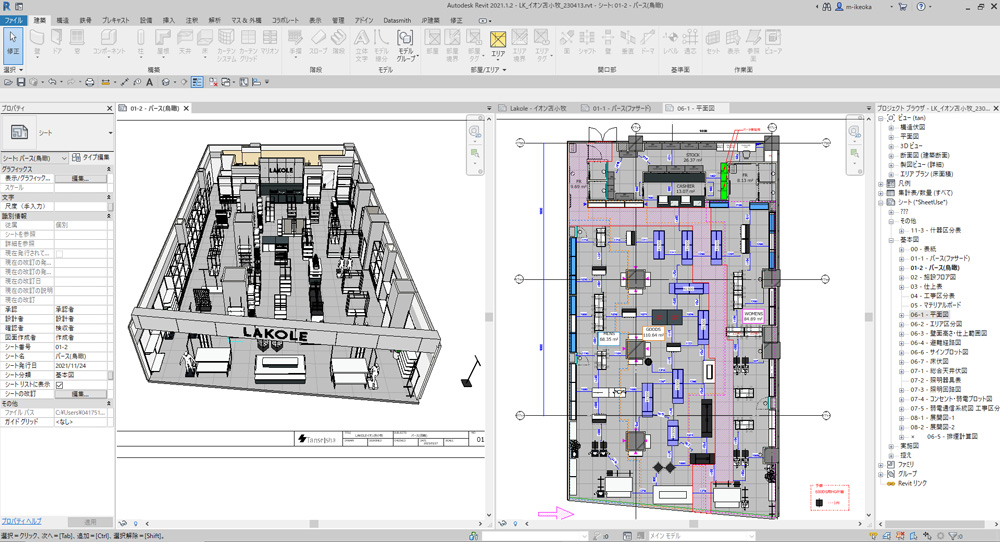The image size is (1000, 542).
Task: Click the Open folder icon in quick access toolbar
Action: 8,82
